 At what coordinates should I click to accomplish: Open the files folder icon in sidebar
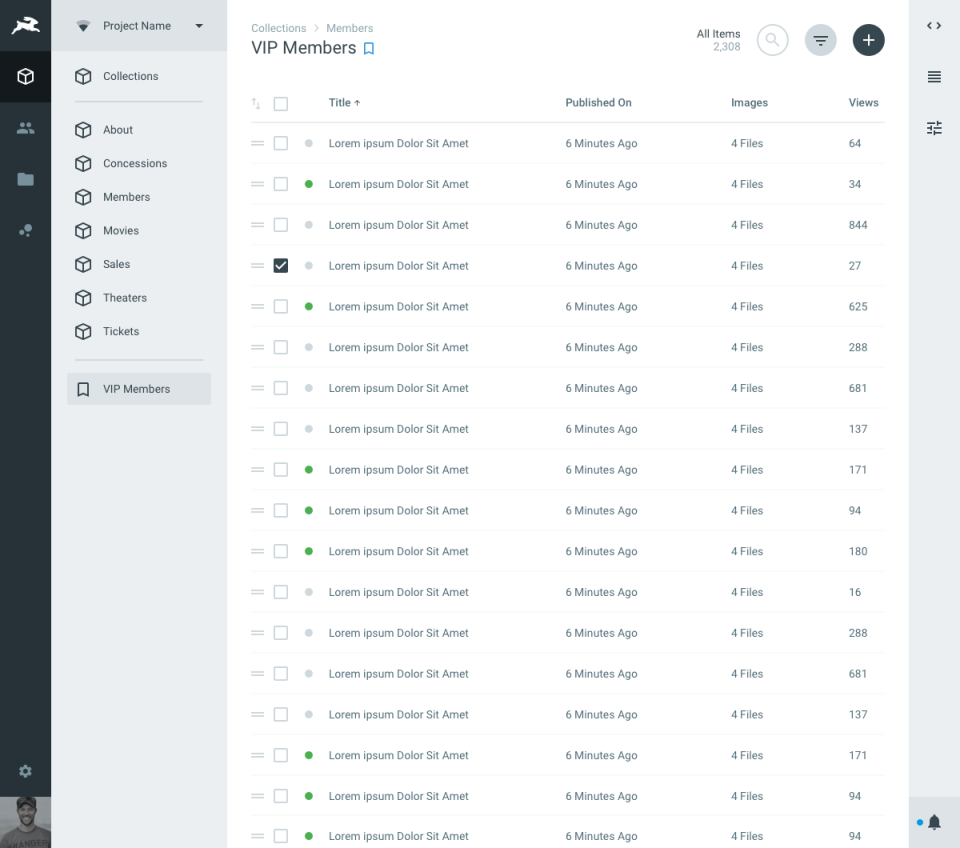pyautogui.click(x=25, y=179)
